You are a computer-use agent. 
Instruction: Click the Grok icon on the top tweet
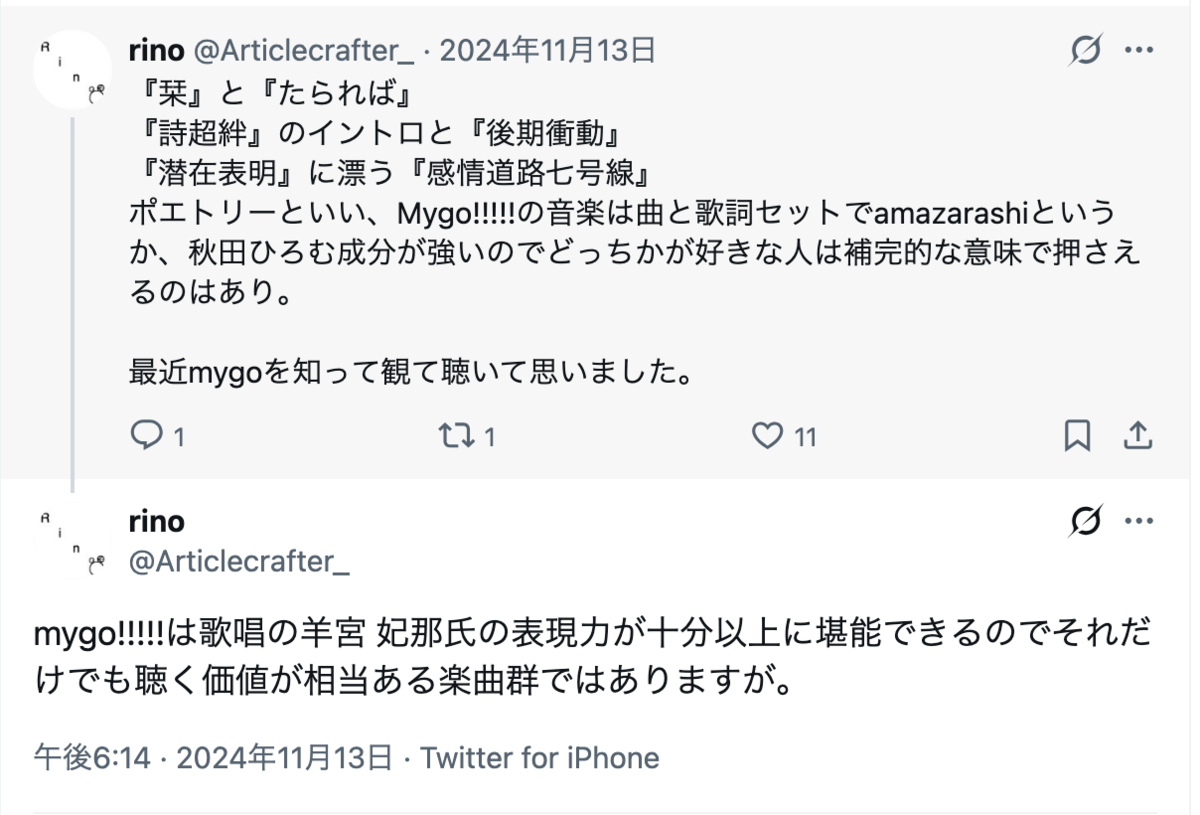click(1085, 49)
